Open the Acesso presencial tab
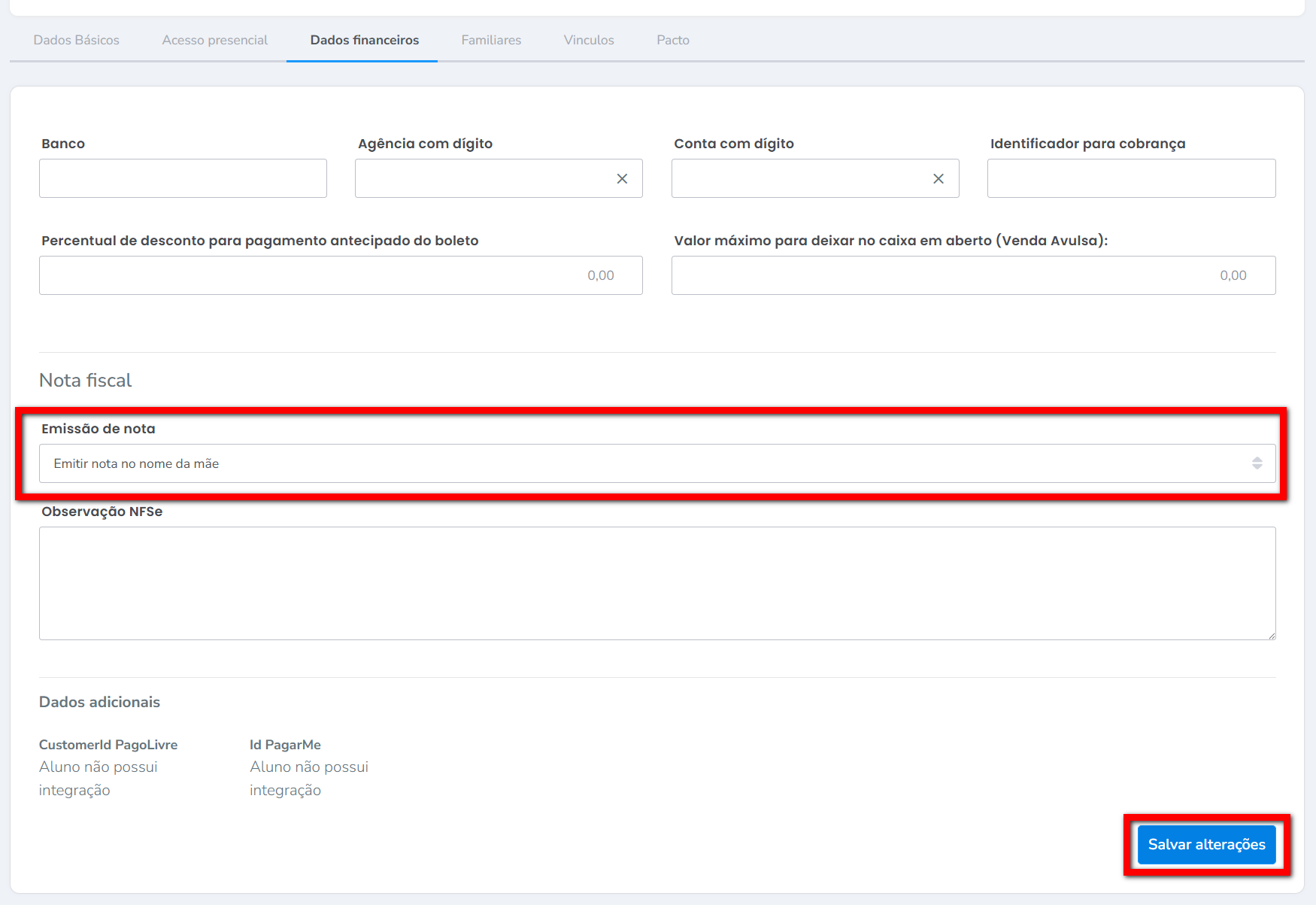Viewport: 1316px width, 905px height. pyautogui.click(x=214, y=40)
